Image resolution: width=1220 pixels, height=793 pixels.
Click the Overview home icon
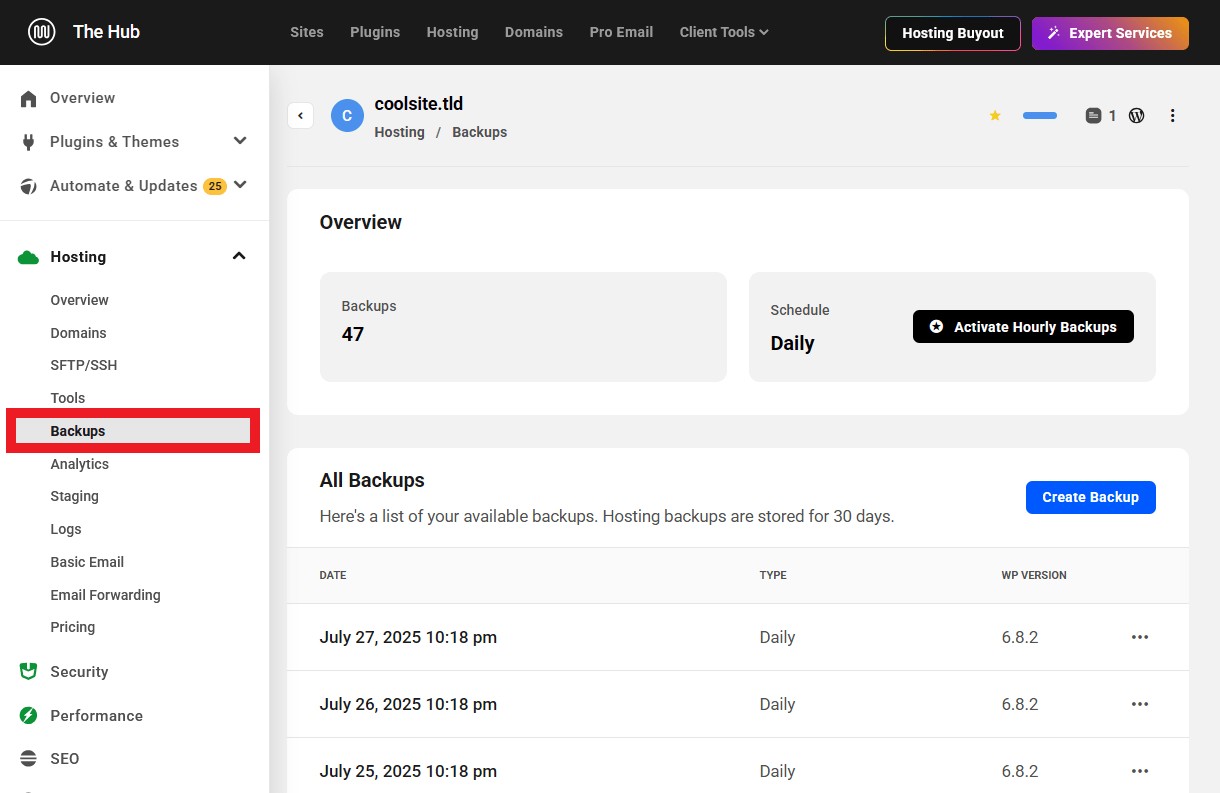click(27, 97)
